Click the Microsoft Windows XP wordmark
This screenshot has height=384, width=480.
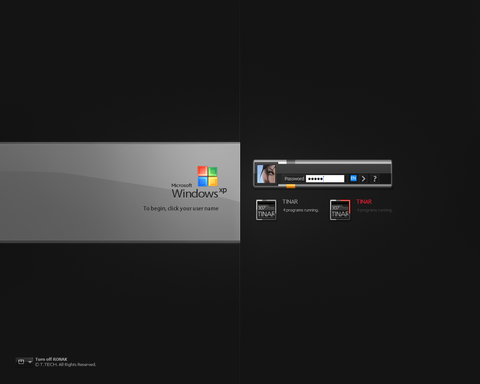pos(199,191)
